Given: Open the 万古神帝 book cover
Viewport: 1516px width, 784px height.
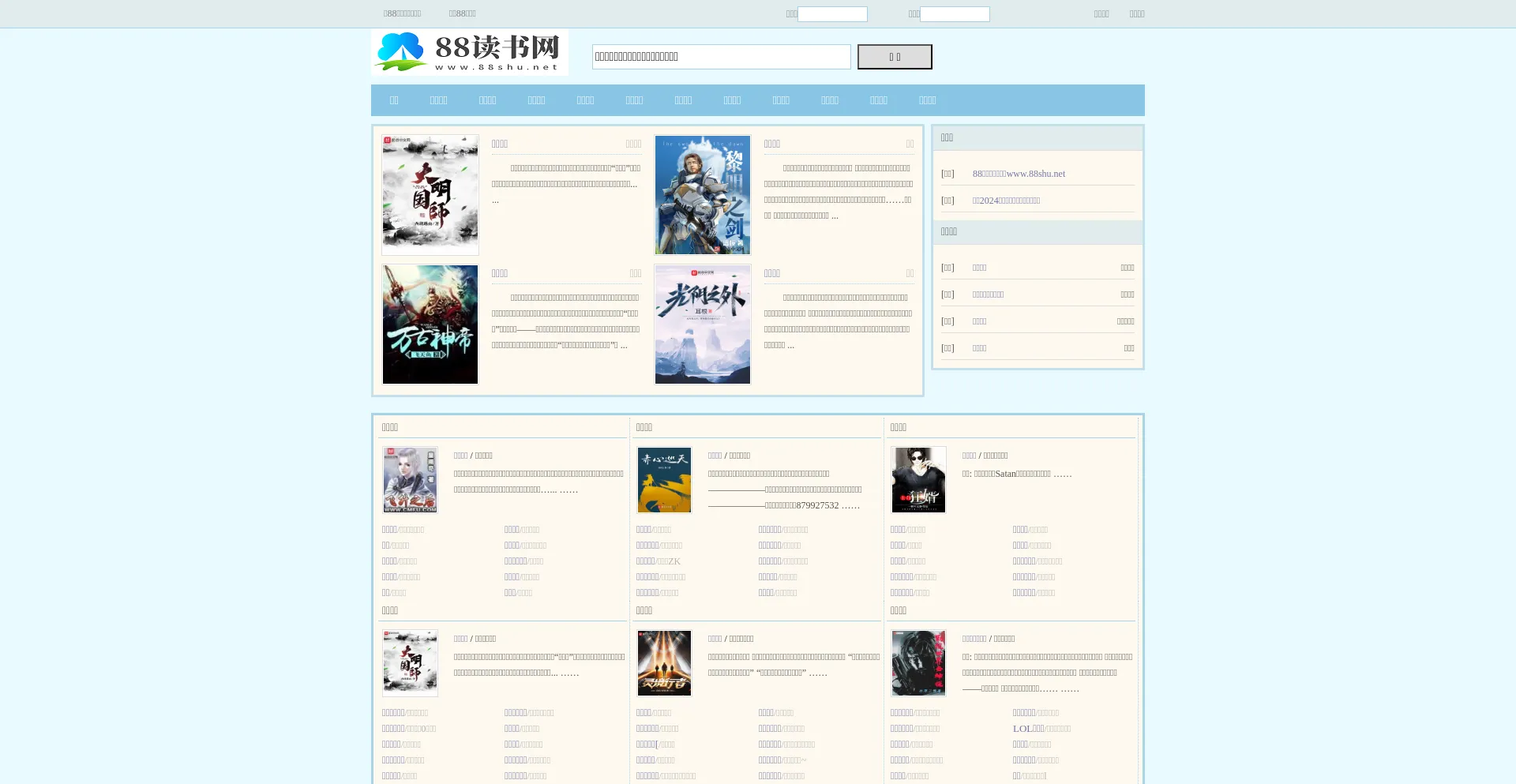Looking at the screenshot, I should coord(430,324).
